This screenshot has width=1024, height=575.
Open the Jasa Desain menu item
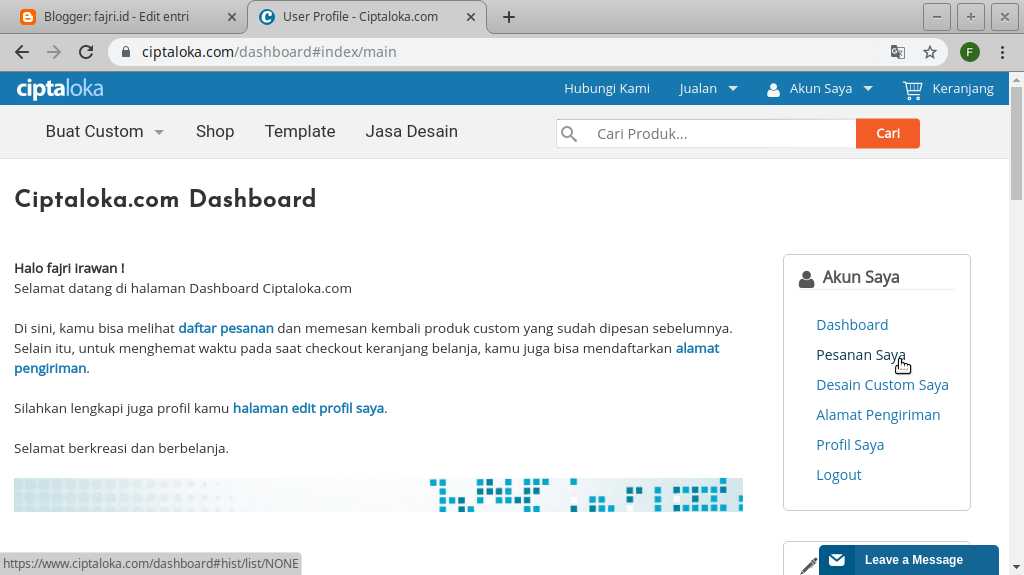click(x=411, y=131)
